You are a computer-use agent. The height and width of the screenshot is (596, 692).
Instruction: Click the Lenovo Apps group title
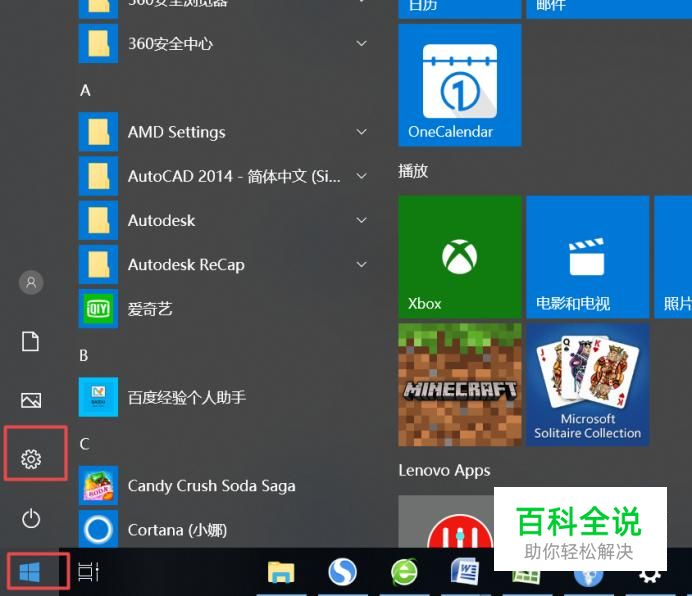444,471
